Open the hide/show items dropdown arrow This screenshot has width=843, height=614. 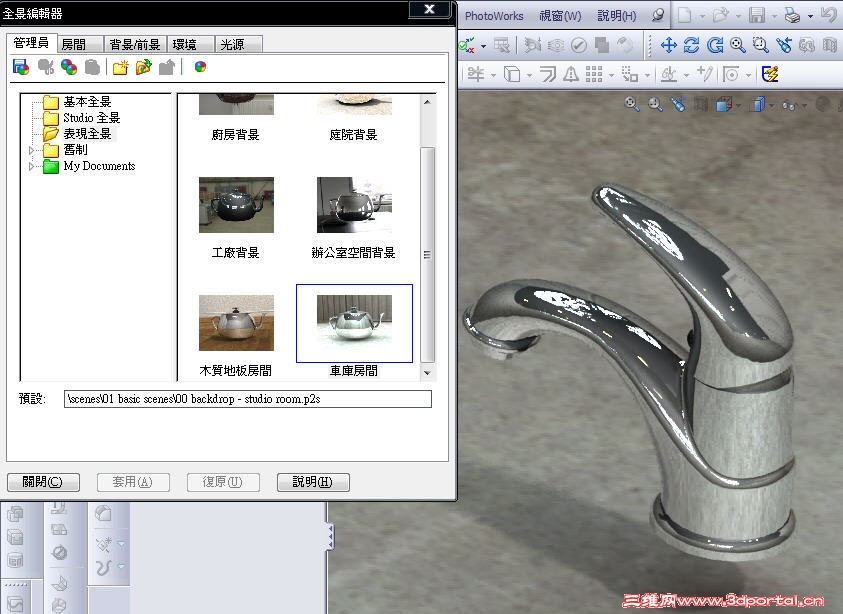tap(804, 105)
